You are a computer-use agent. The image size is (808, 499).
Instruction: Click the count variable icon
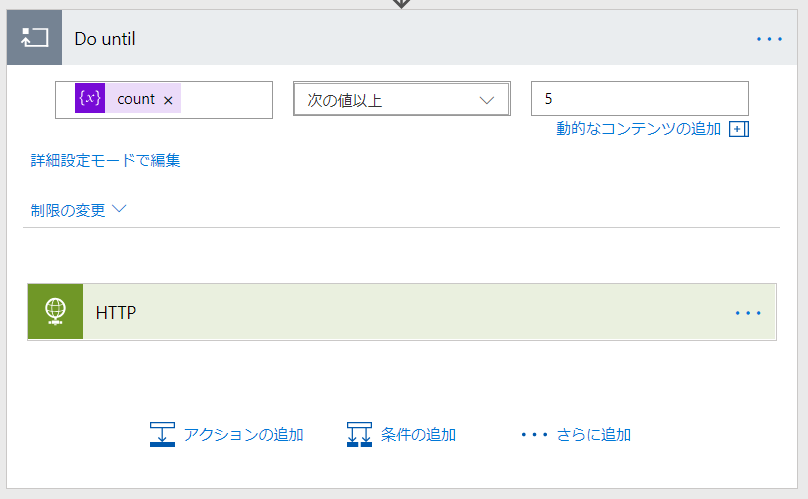(x=90, y=98)
